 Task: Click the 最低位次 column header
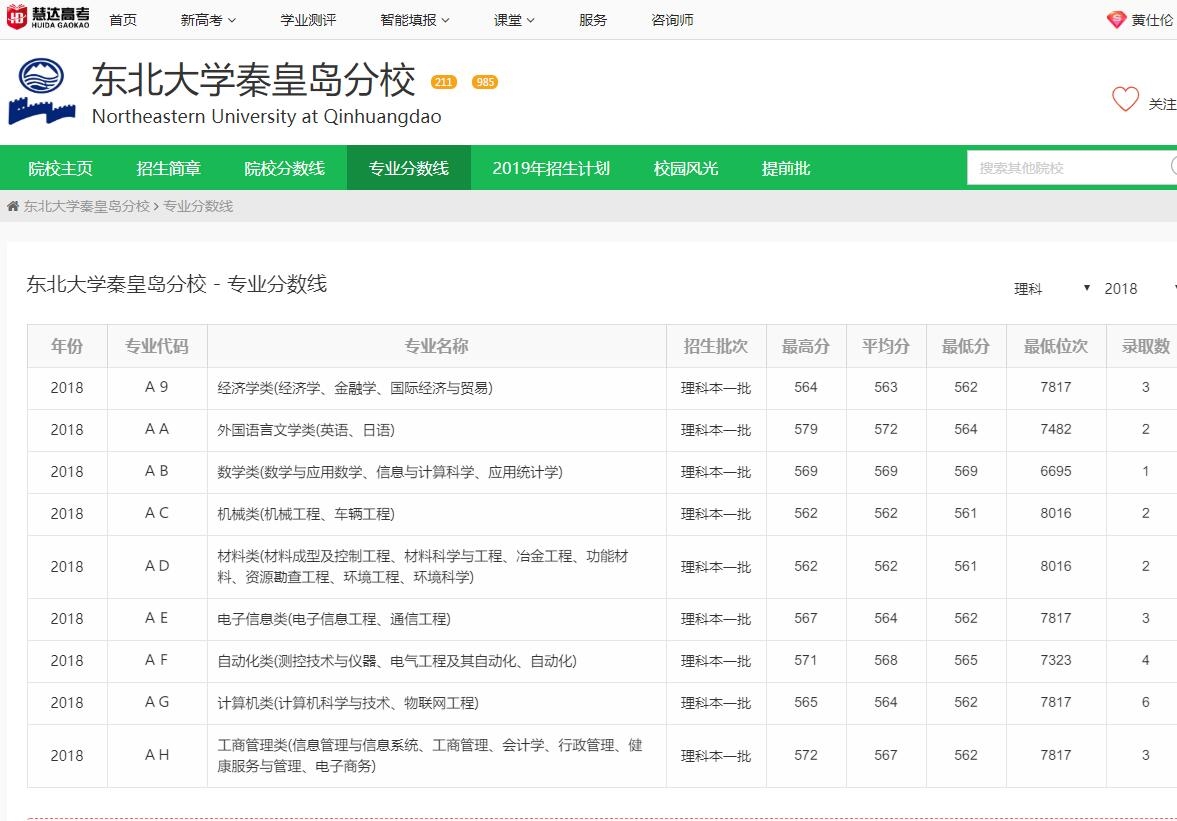1055,346
